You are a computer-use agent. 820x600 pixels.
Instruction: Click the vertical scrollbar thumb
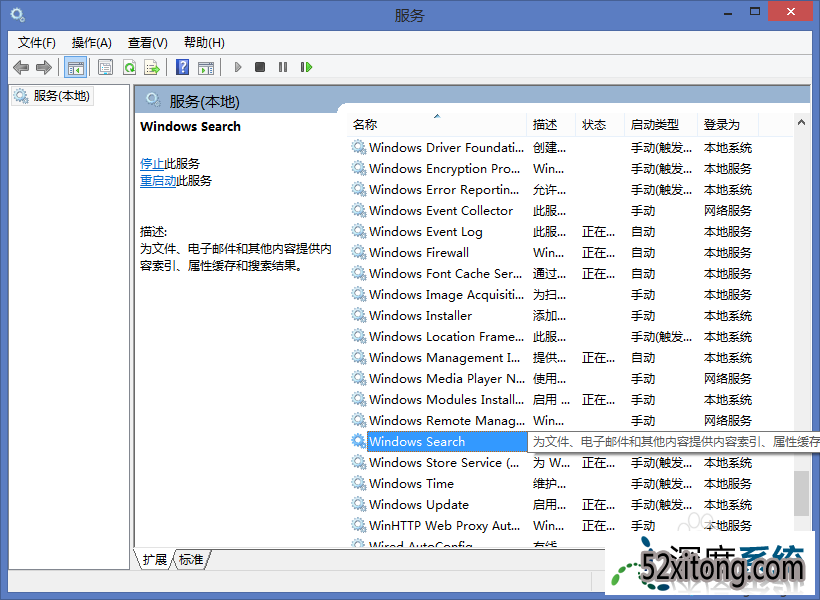coord(801,493)
